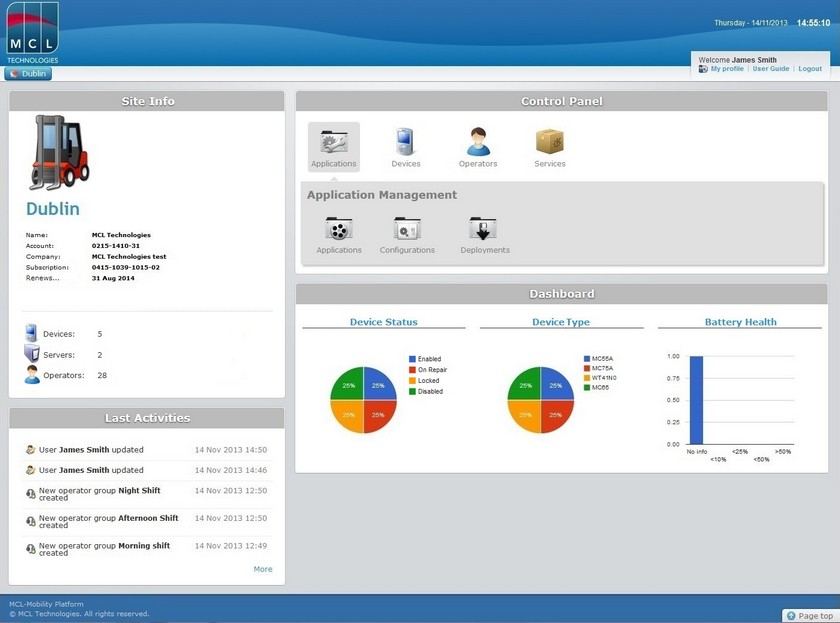
Task: Click the Page top arrow icon
Action: pos(791,616)
